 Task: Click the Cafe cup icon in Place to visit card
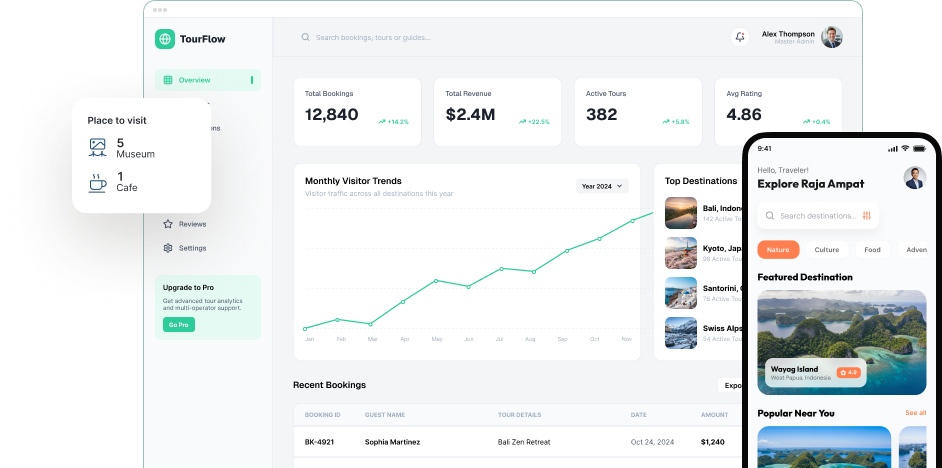(x=97, y=182)
